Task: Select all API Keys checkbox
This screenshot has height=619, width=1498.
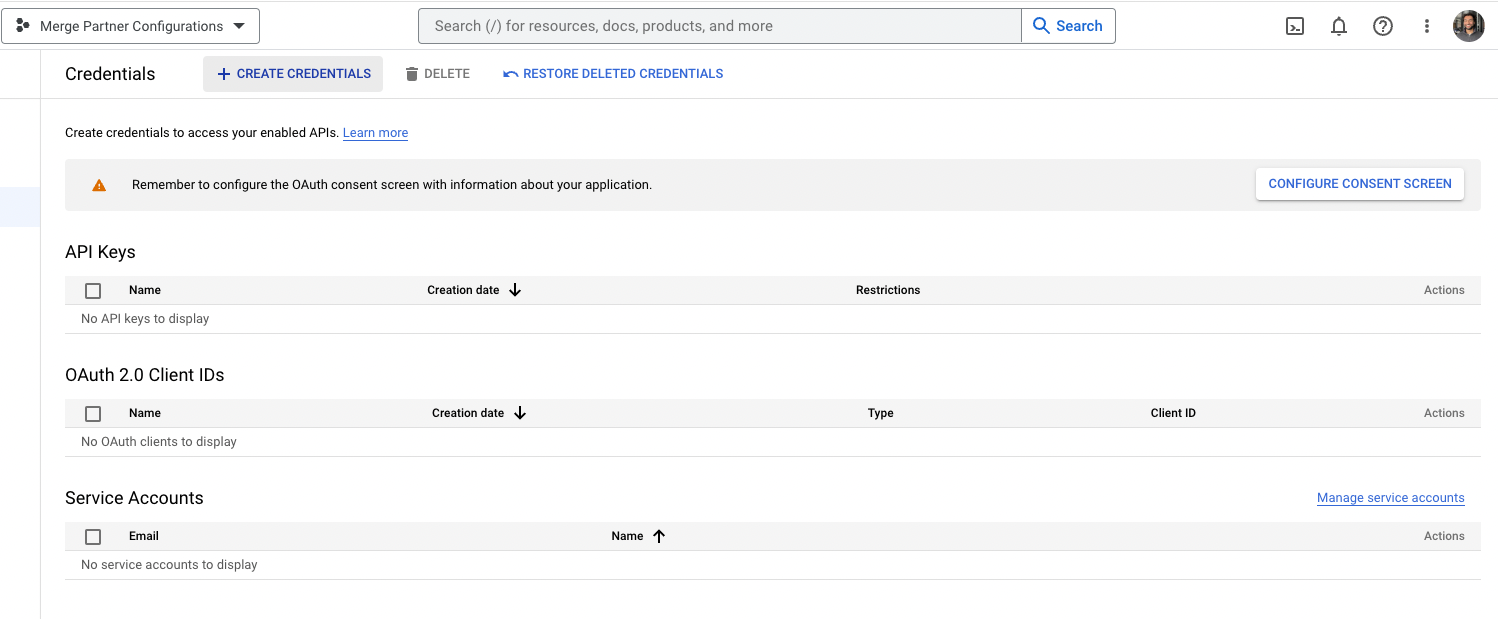Action: point(93,291)
